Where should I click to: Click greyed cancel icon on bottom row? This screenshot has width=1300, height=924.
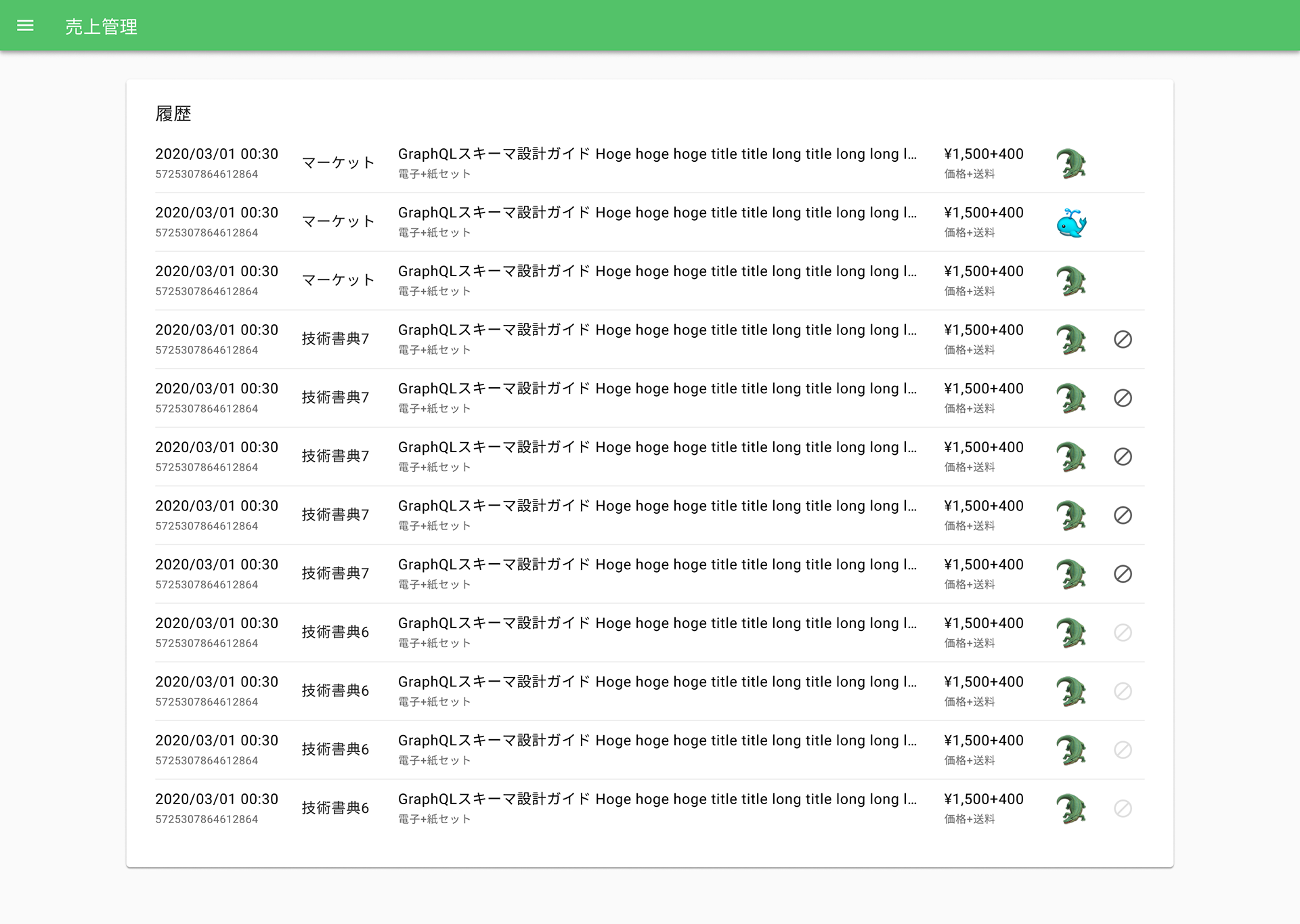pos(1123,808)
